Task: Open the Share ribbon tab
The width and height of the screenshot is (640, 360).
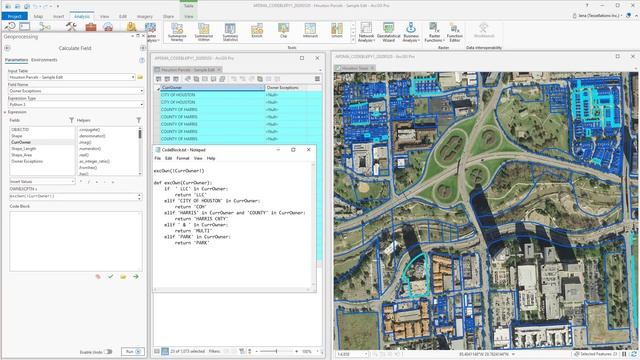Action: [x=168, y=16]
